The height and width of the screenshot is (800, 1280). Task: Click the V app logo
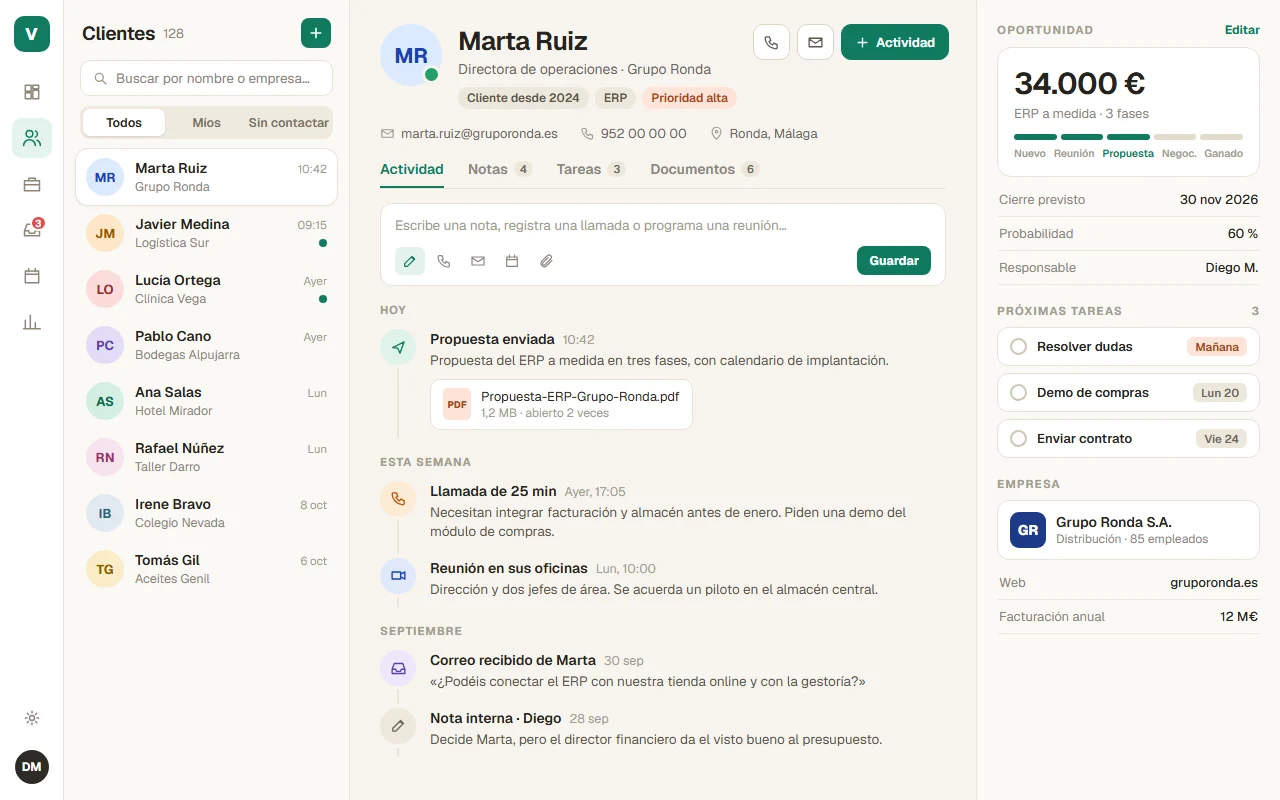pyautogui.click(x=32, y=34)
